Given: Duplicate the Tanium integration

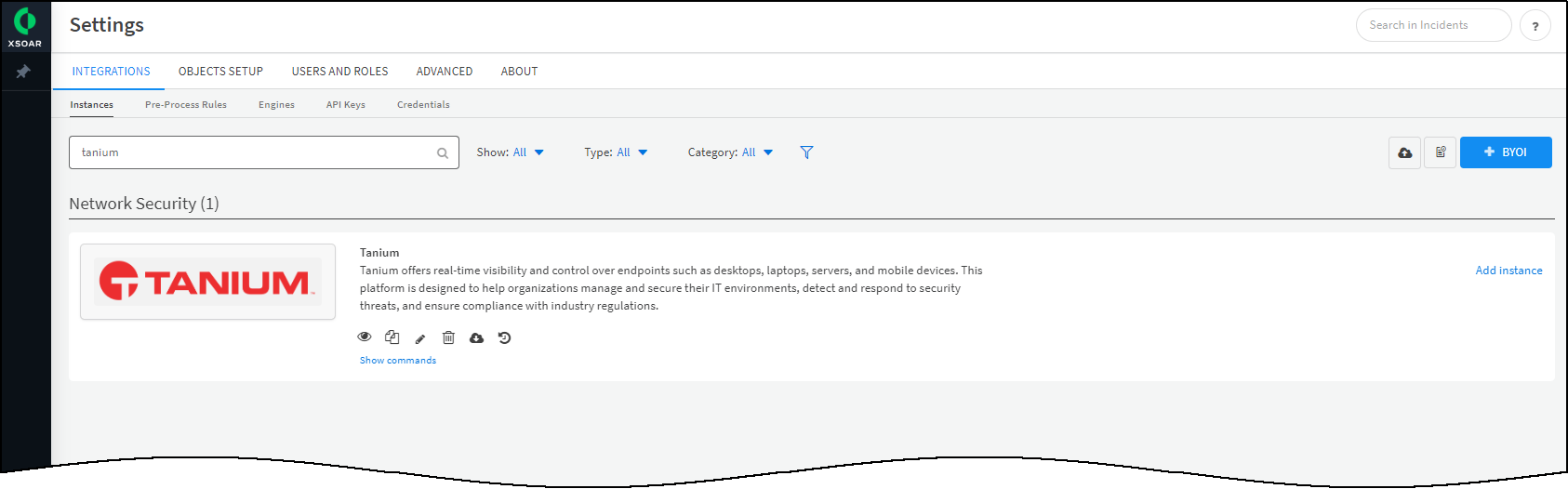Looking at the screenshot, I should tap(392, 337).
